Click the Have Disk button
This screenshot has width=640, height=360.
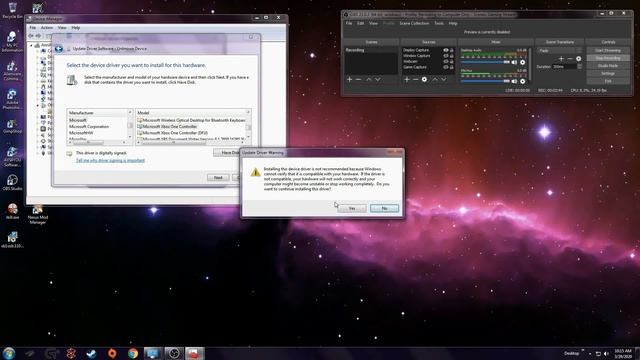[x=227, y=152]
